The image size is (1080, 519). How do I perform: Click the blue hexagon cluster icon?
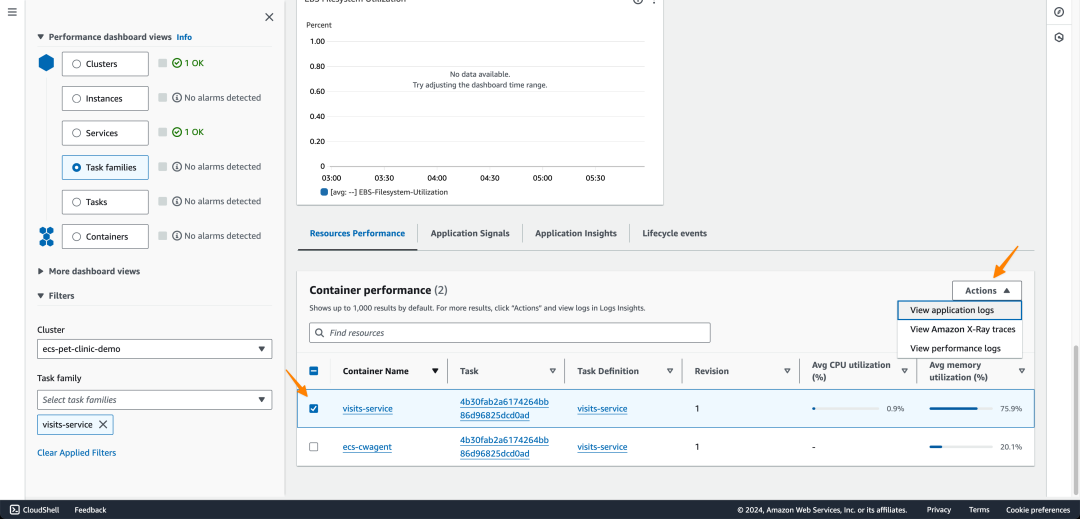pyautogui.click(x=46, y=63)
